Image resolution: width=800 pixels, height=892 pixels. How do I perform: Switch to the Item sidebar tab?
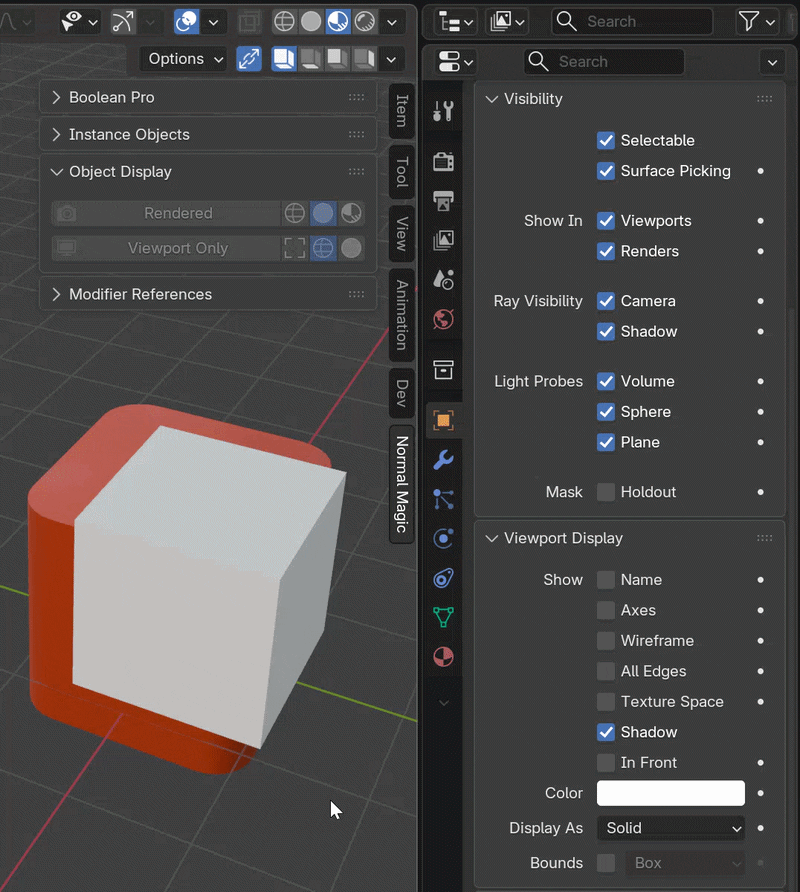click(x=402, y=110)
